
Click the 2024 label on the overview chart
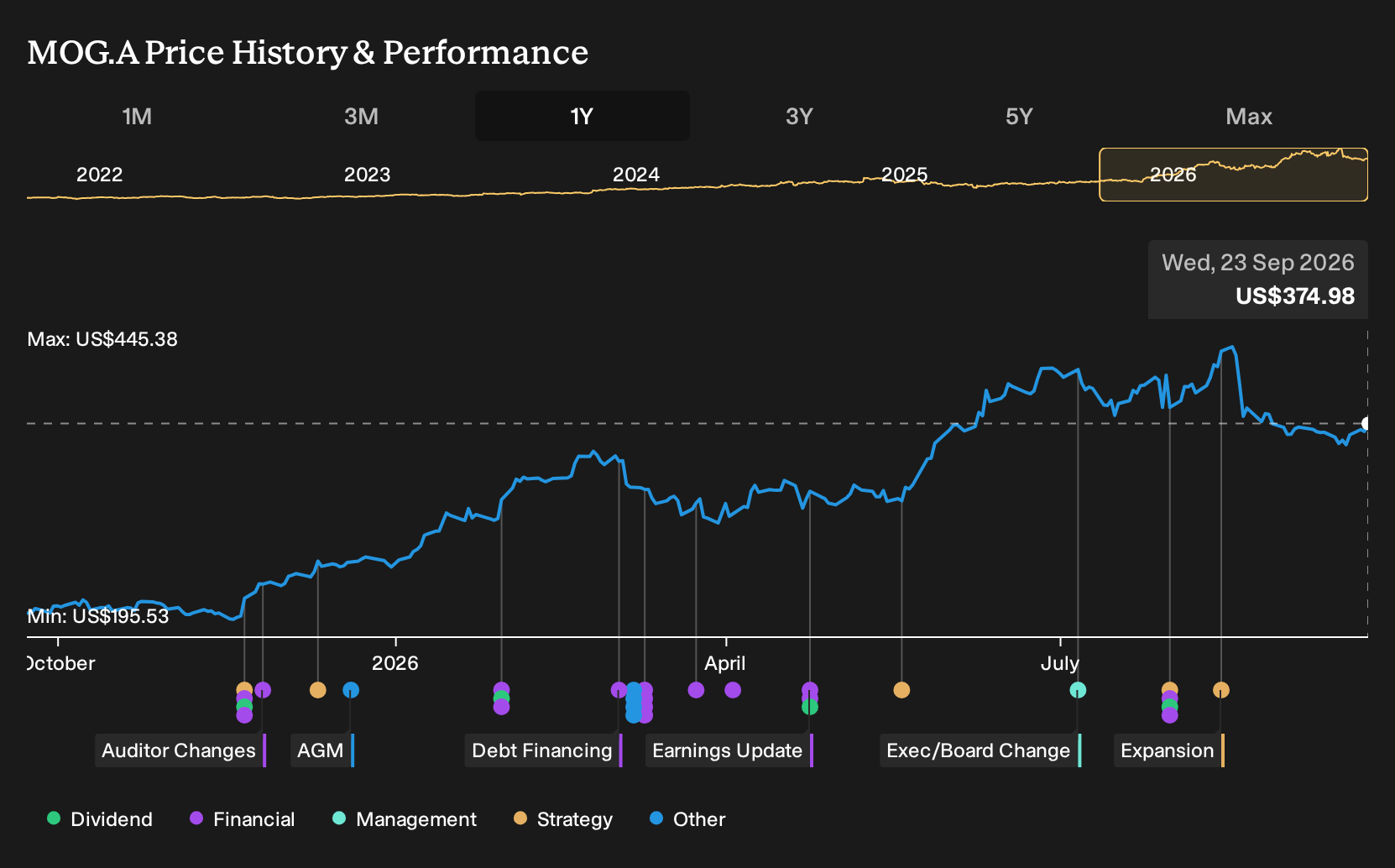click(x=636, y=175)
